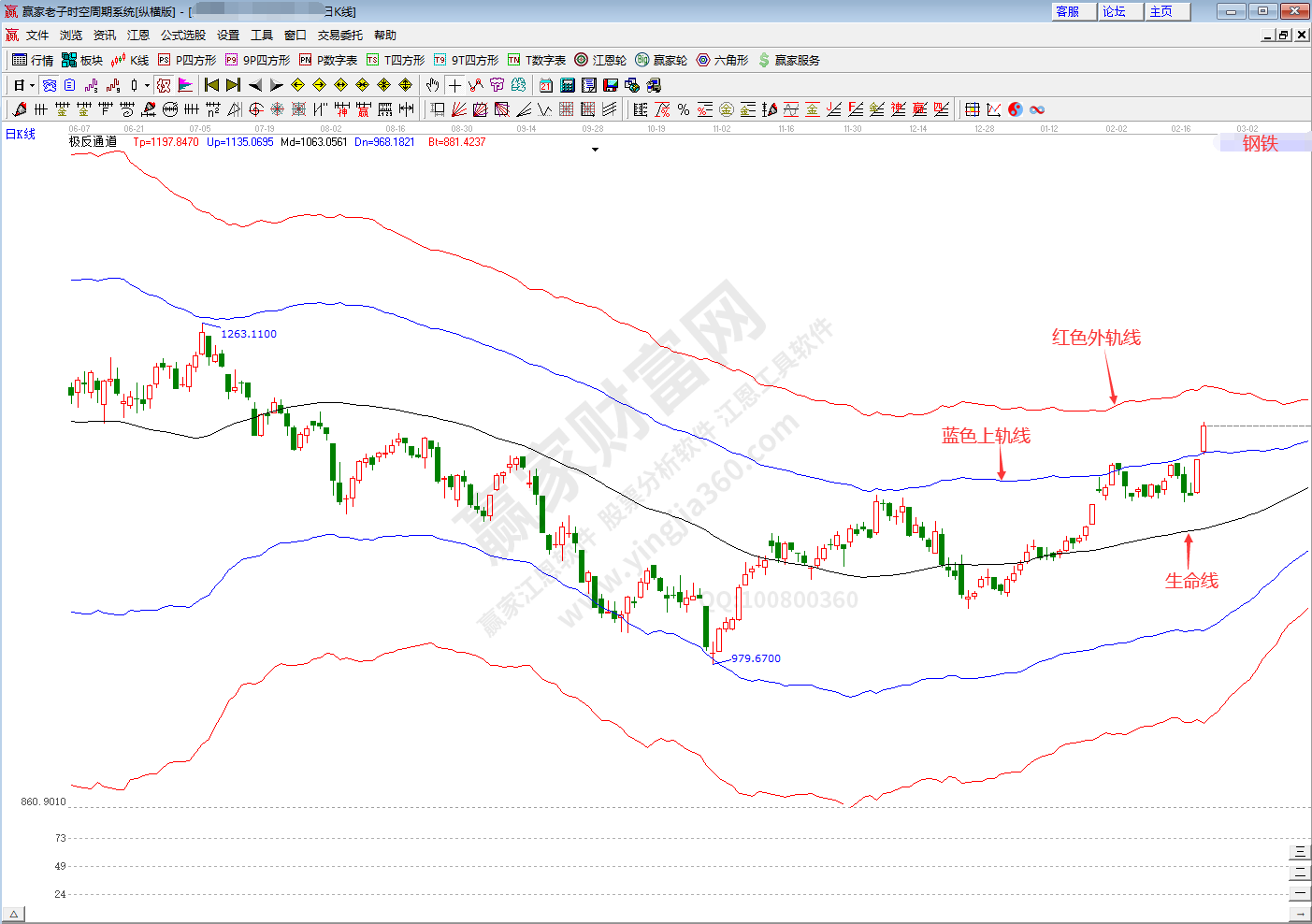This screenshot has height=924, width=1312.
Task: Toggle the two-line subchart layout button
Action: pos(1300,873)
